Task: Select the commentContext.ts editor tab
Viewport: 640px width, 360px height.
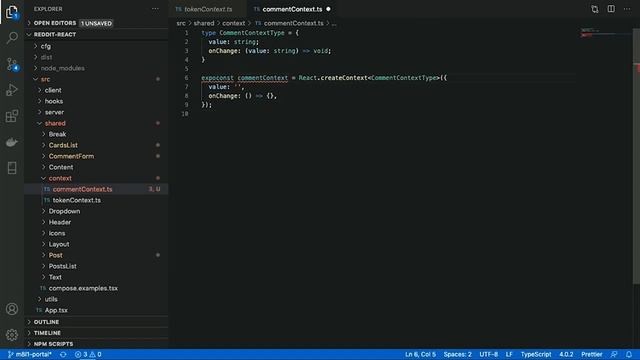Action: 292,9
